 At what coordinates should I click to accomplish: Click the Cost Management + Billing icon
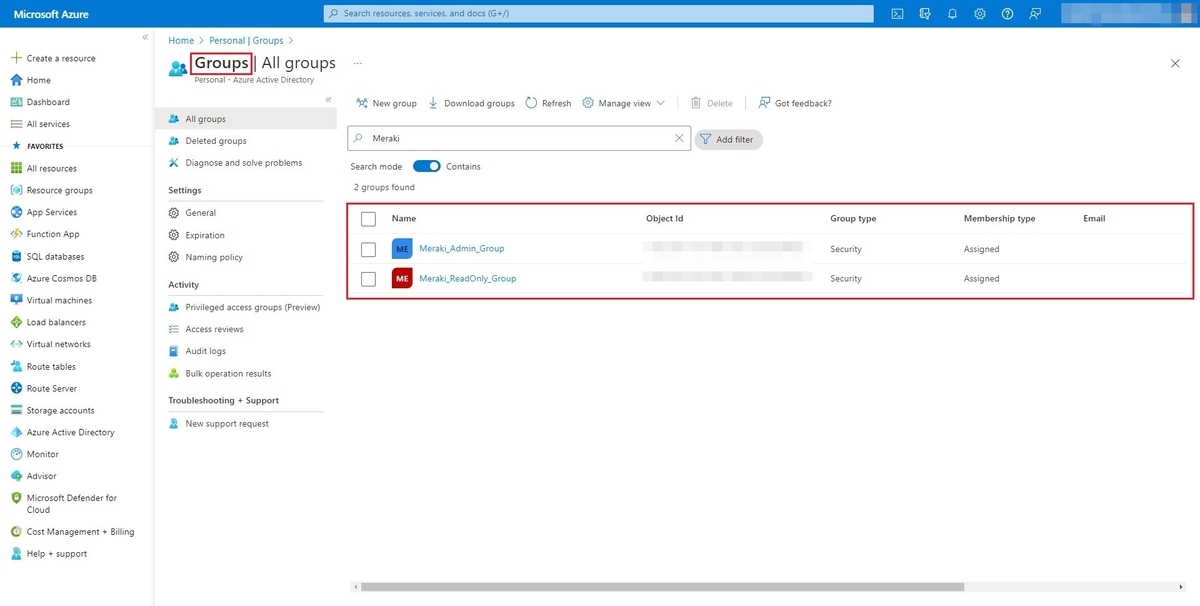point(16,532)
